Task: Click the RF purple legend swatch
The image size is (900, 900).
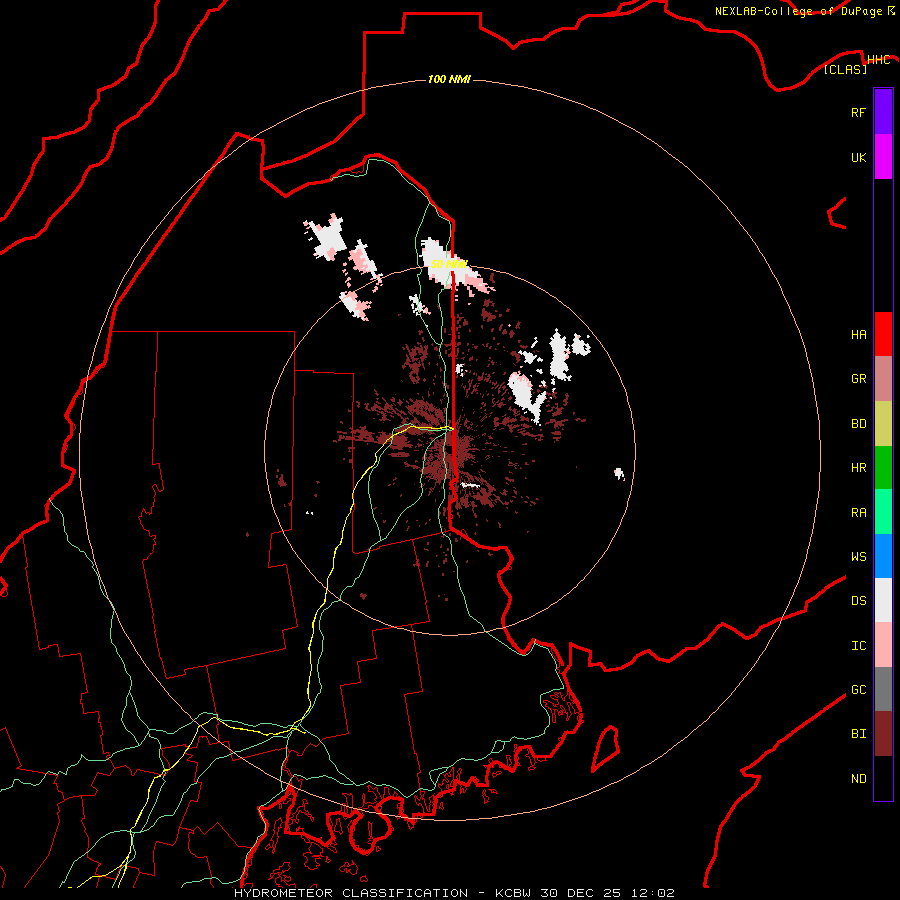Action: pyautogui.click(x=883, y=112)
